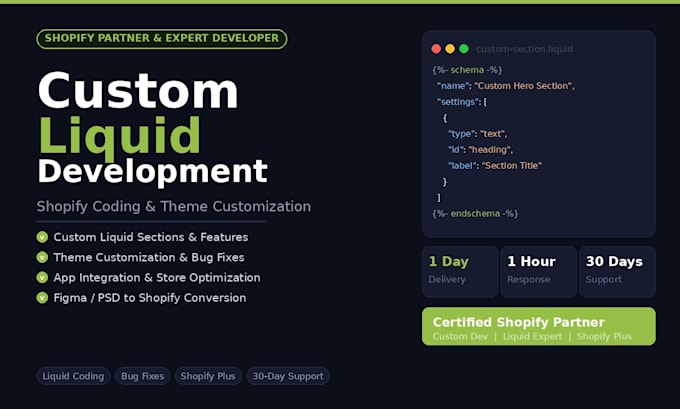Click check icon beside Custom Liquid Sections & Features

[x=42, y=237]
